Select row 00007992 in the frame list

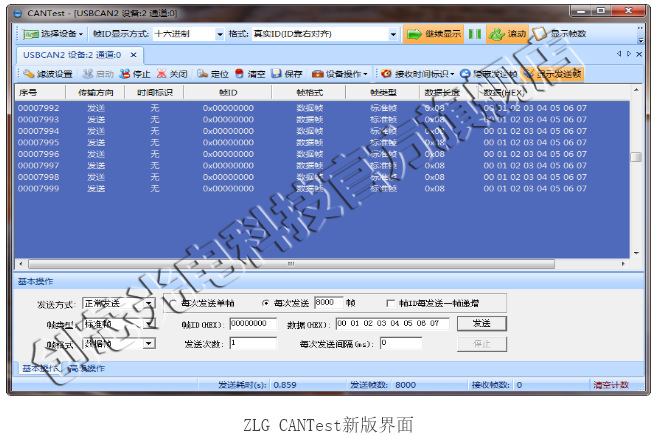(322, 108)
